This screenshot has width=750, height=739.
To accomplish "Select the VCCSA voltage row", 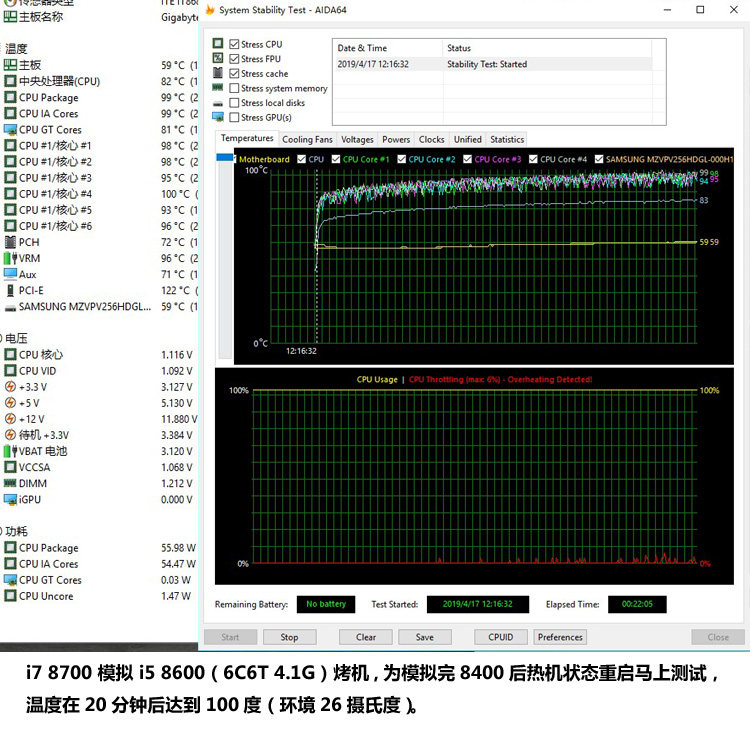I will pos(99,467).
